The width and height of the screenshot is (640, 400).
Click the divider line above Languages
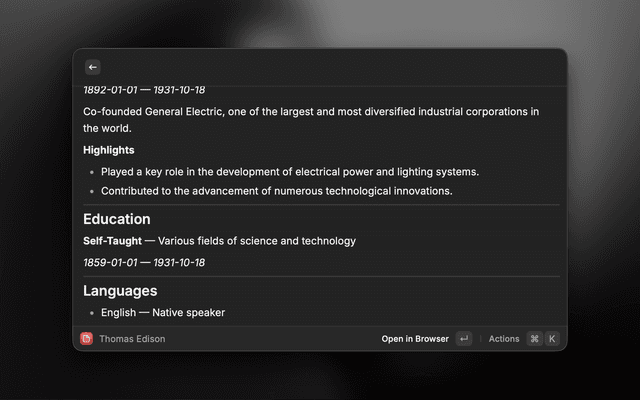click(321, 277)
